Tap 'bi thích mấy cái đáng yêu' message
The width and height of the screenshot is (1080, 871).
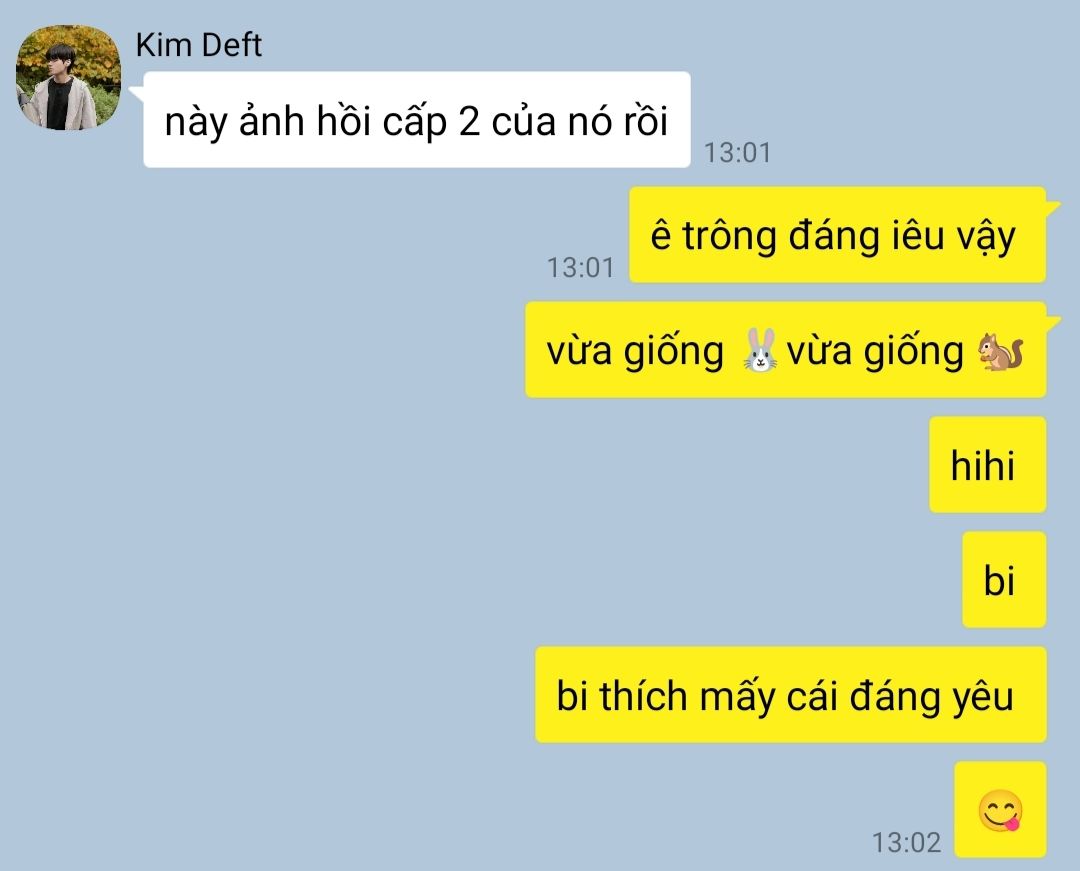point(791,695)
